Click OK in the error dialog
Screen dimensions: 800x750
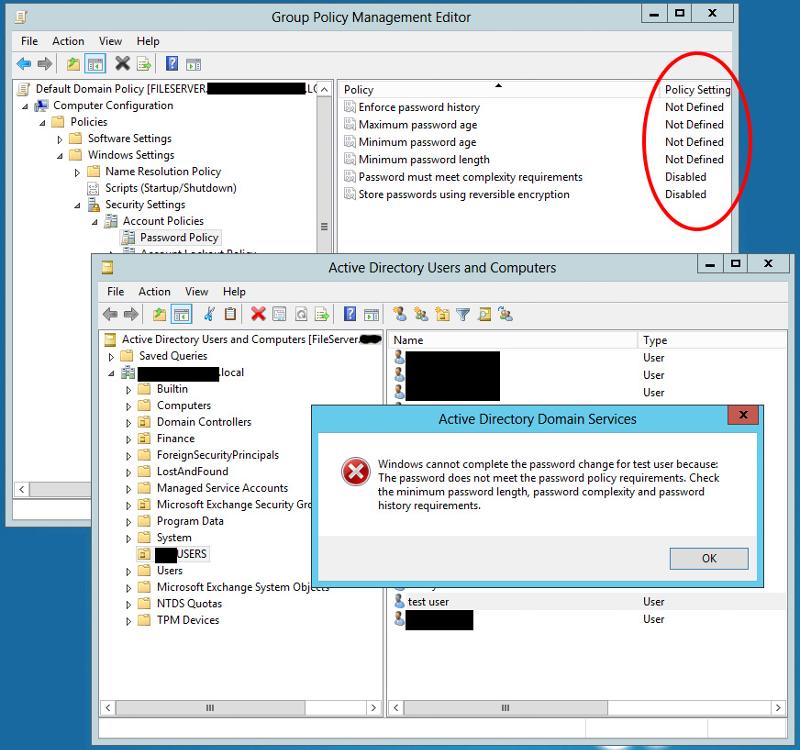click(709, 558)
